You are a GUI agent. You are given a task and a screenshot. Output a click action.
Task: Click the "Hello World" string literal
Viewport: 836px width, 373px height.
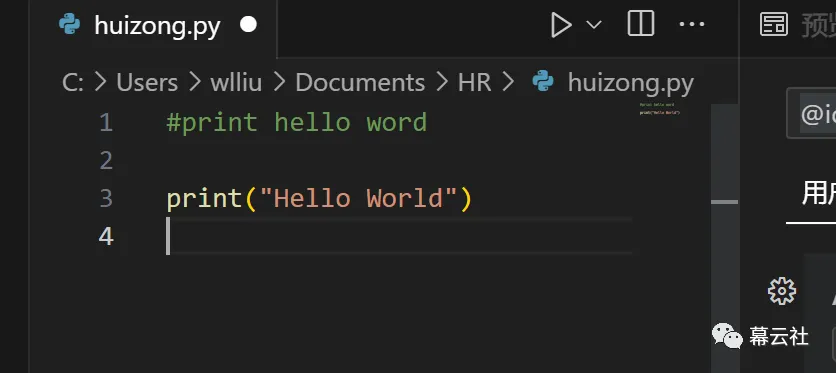click(358, 198)
